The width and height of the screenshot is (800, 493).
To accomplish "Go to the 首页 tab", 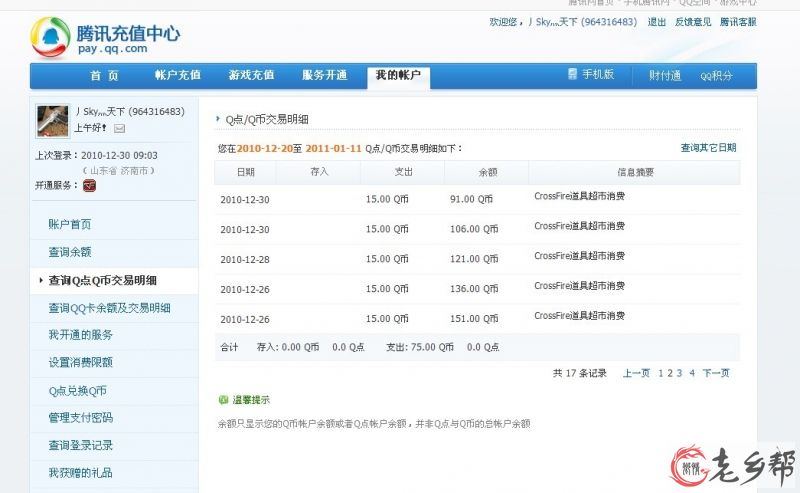I will 104,76.
